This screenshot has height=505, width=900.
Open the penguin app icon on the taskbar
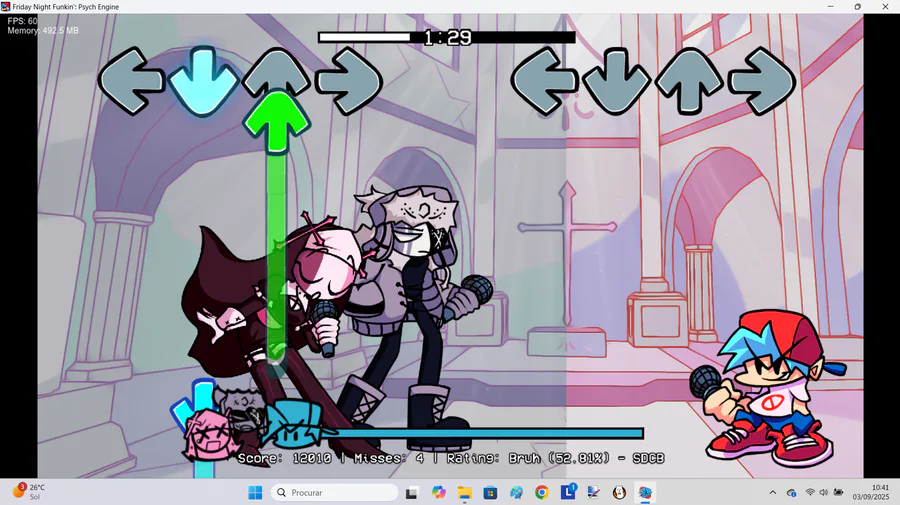pos(619,492)
